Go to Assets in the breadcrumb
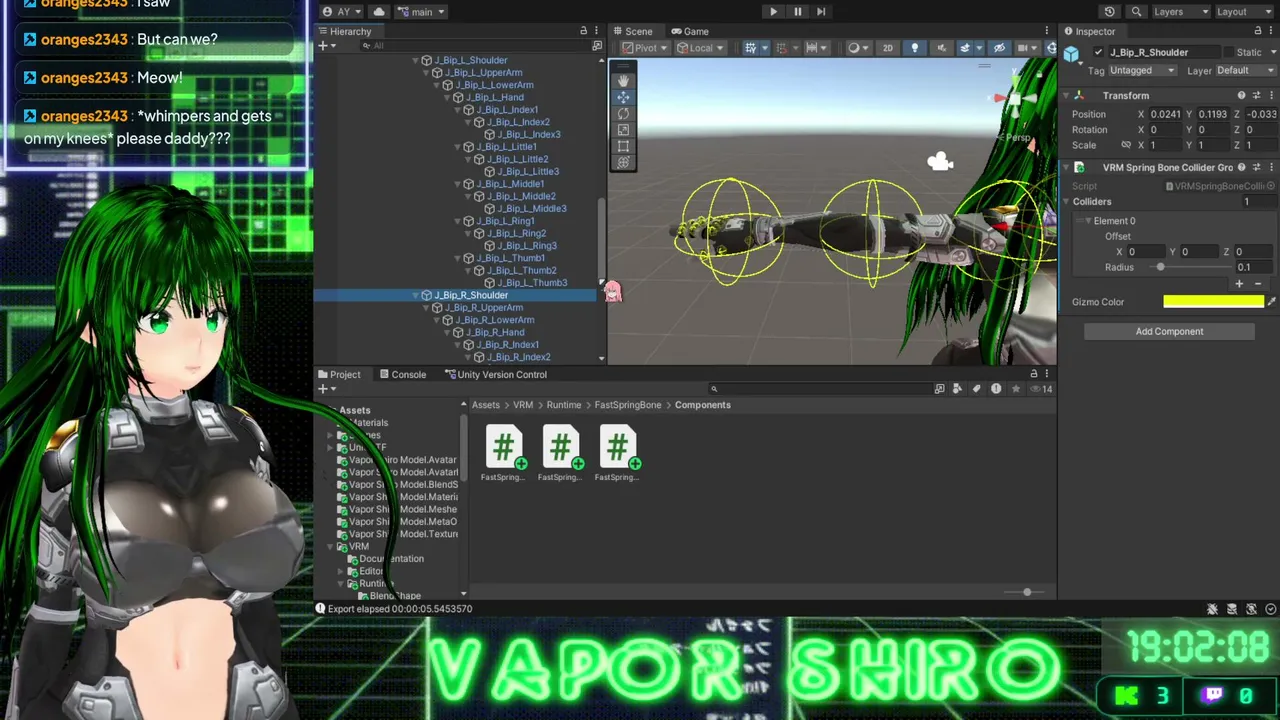1280x720 pixels. 485,405
